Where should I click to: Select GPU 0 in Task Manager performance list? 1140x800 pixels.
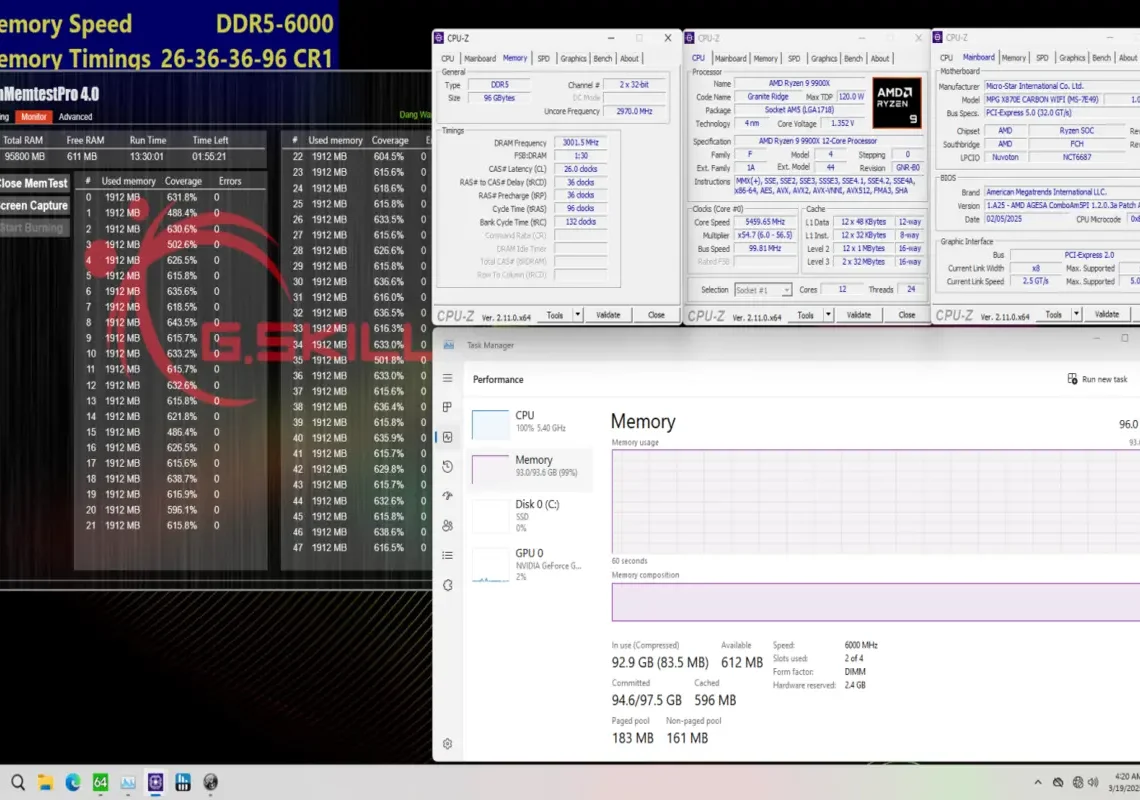tap(531, 564)
